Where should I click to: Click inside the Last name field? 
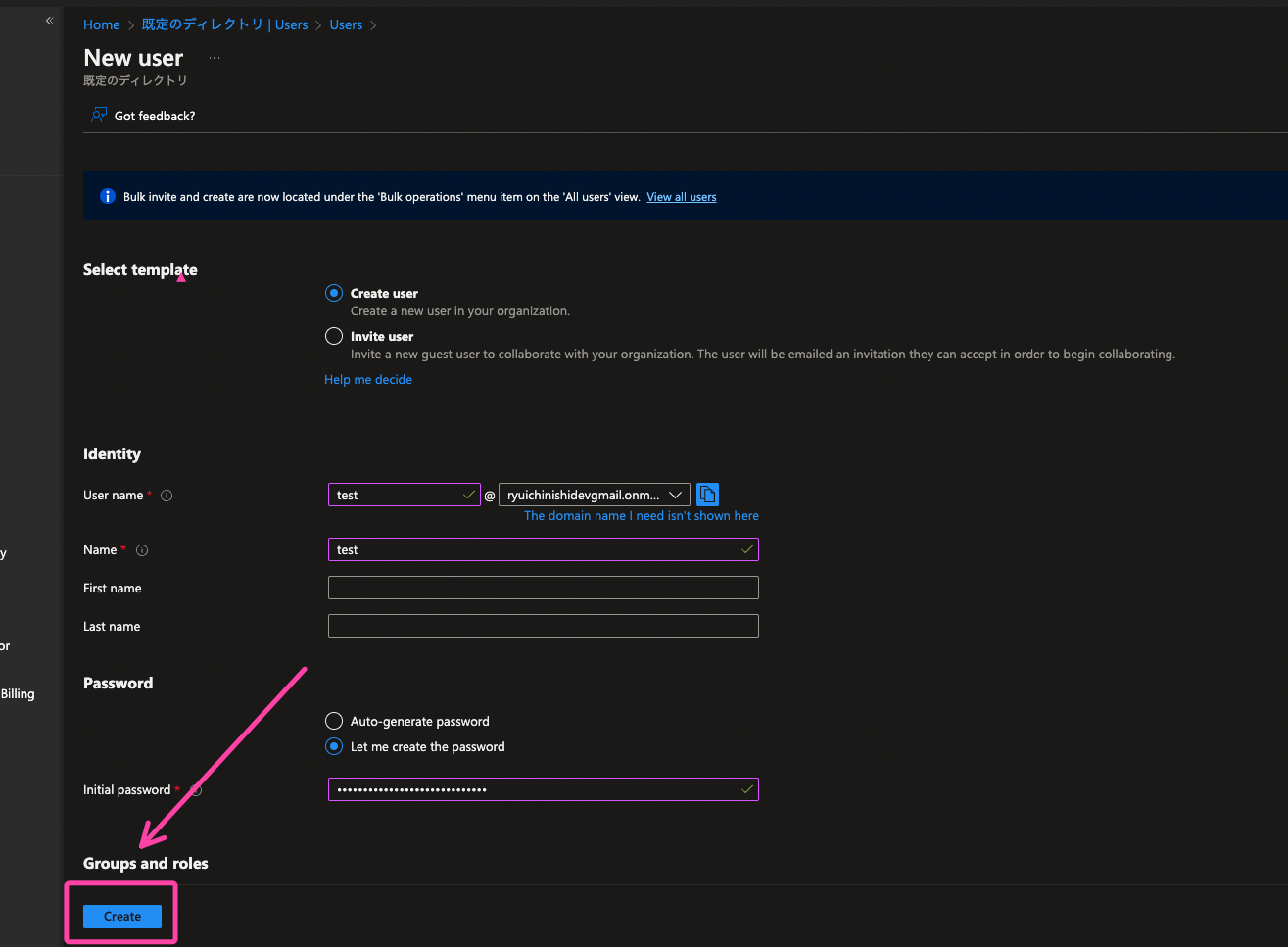543,626
